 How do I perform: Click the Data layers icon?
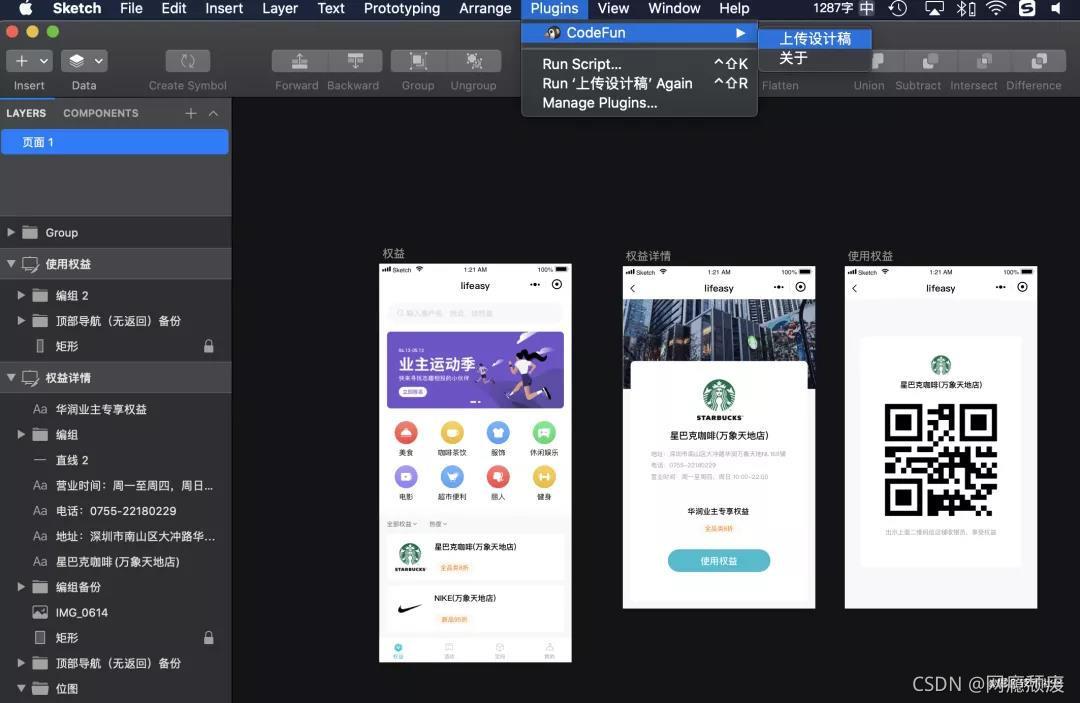(76, 61)
